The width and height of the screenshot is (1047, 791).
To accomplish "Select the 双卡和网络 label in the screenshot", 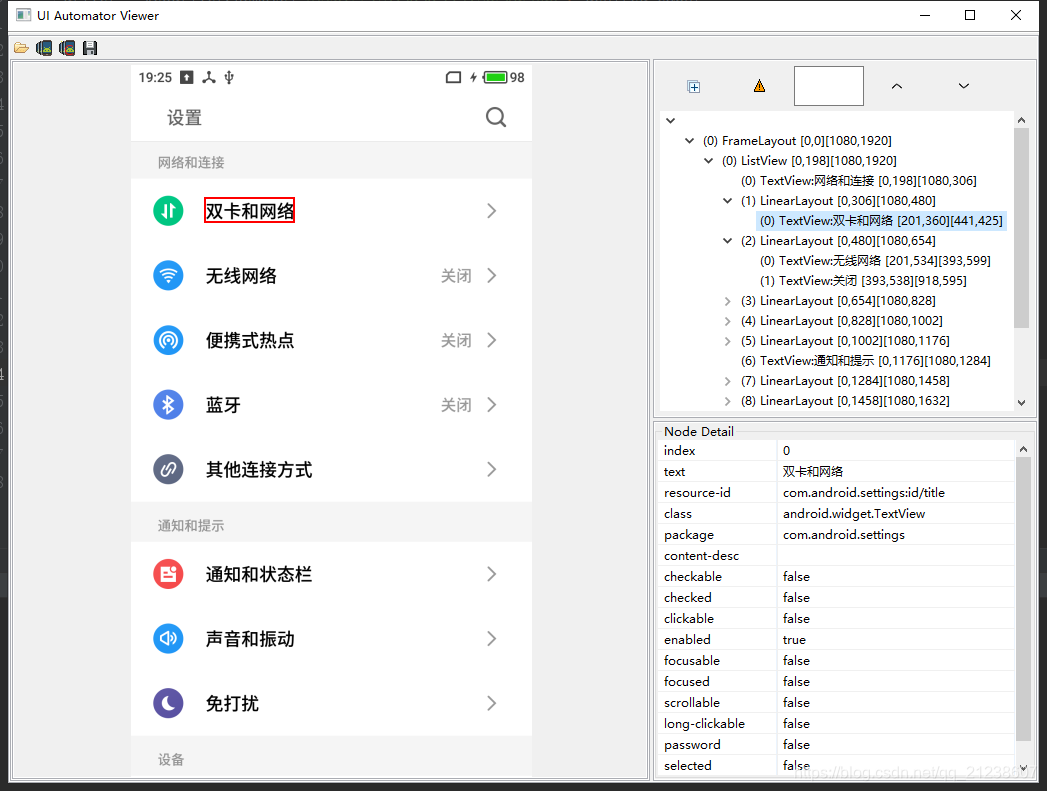I will pos(250,211).
